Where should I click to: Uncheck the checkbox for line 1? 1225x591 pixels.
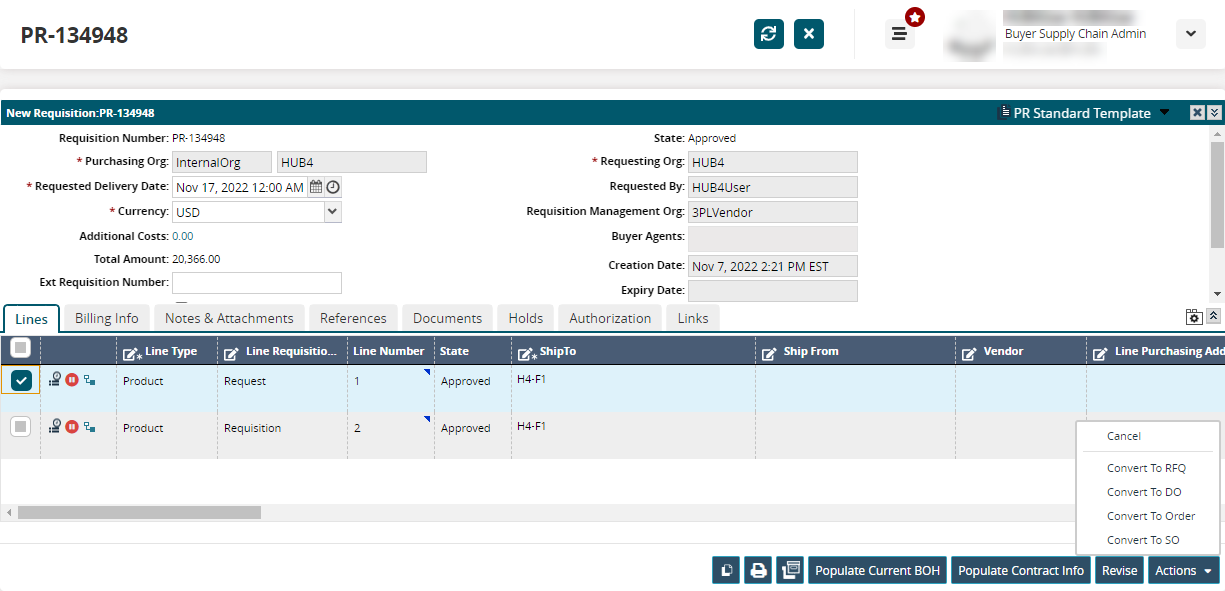pos(21,380)
